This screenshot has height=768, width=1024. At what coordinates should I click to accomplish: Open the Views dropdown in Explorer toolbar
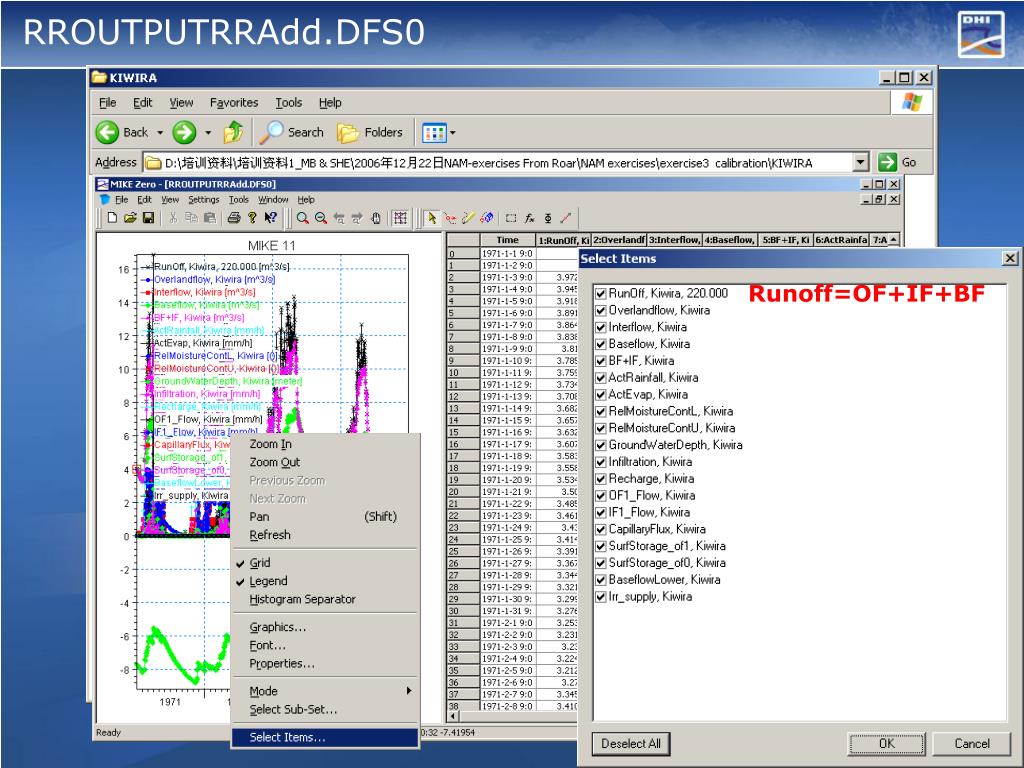click(453, 133)
